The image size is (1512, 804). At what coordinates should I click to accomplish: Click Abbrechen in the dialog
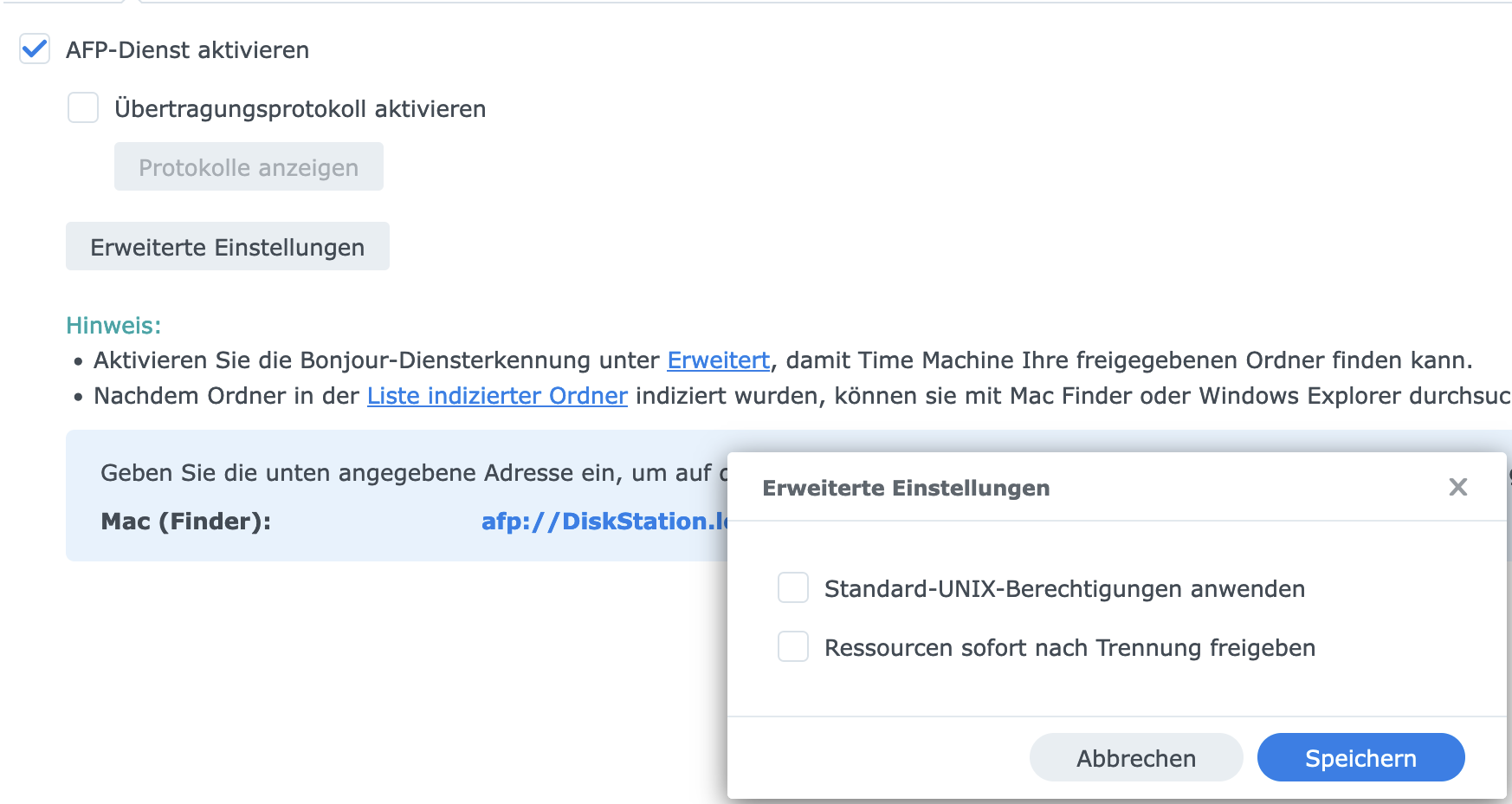pyautogui.click(x=1135, y=758)
